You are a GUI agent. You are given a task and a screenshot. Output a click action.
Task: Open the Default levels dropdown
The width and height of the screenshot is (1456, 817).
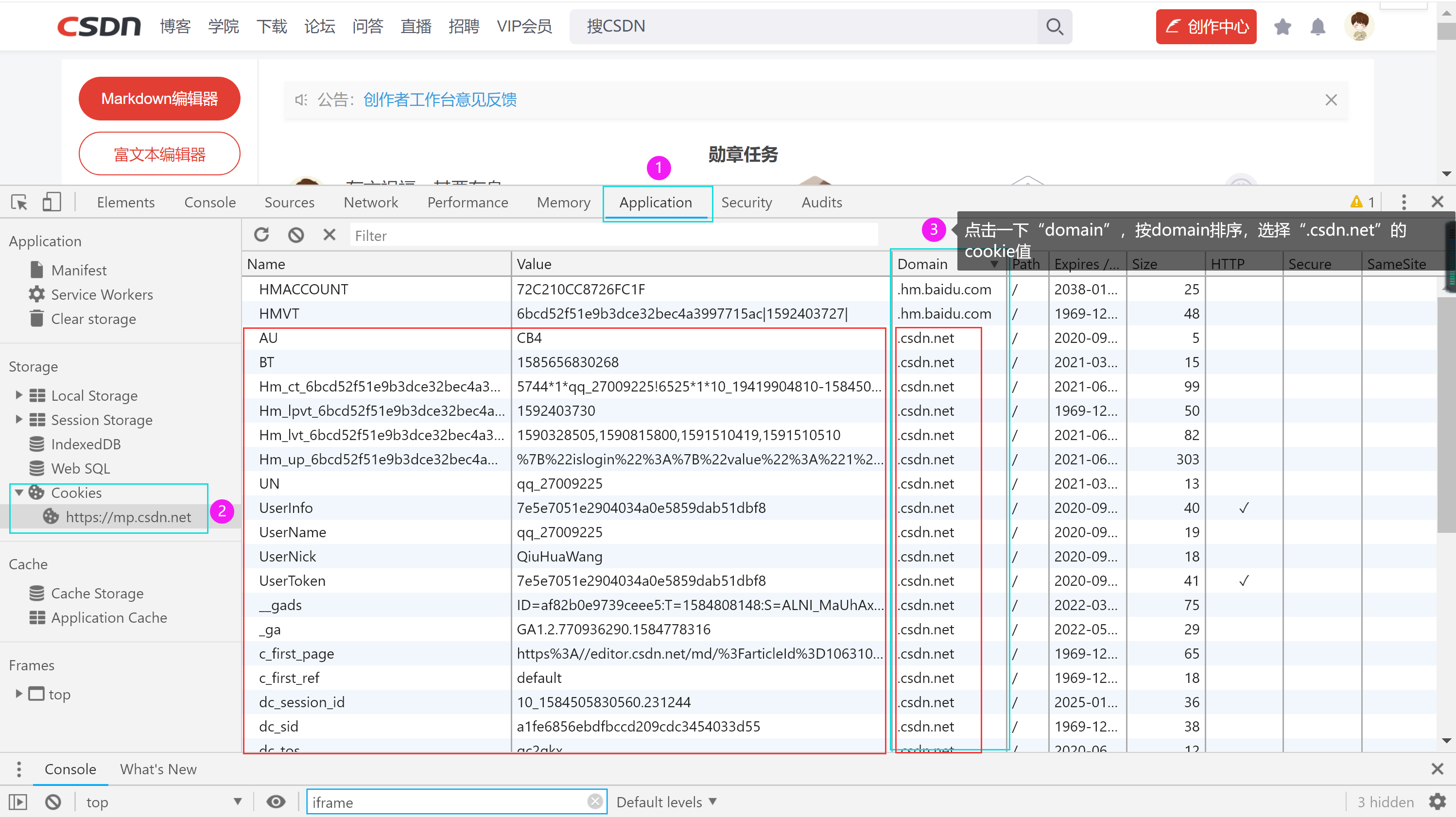pyautogui.click(x=666, y=802)
